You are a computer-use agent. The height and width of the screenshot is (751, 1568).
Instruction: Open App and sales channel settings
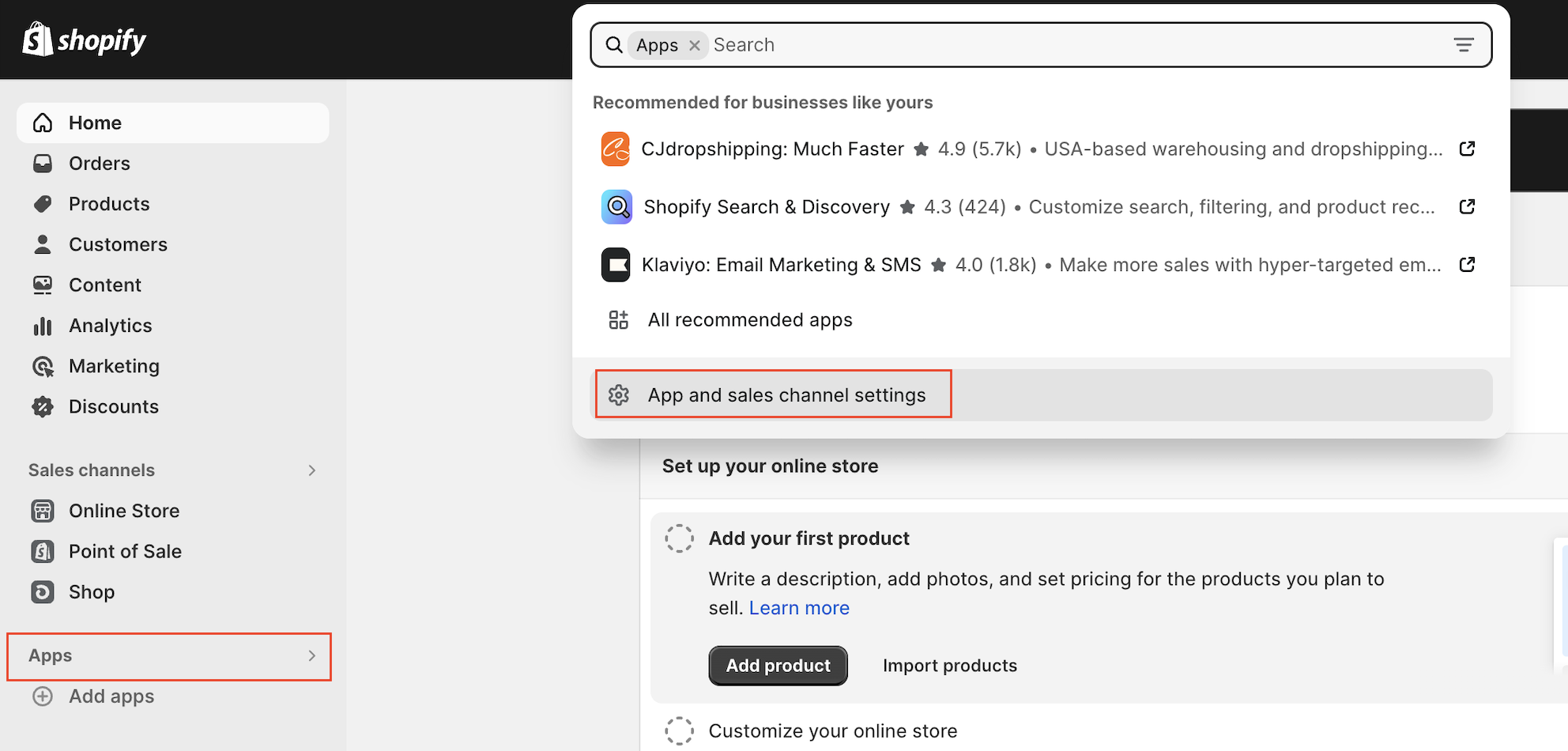coord(786,395)
